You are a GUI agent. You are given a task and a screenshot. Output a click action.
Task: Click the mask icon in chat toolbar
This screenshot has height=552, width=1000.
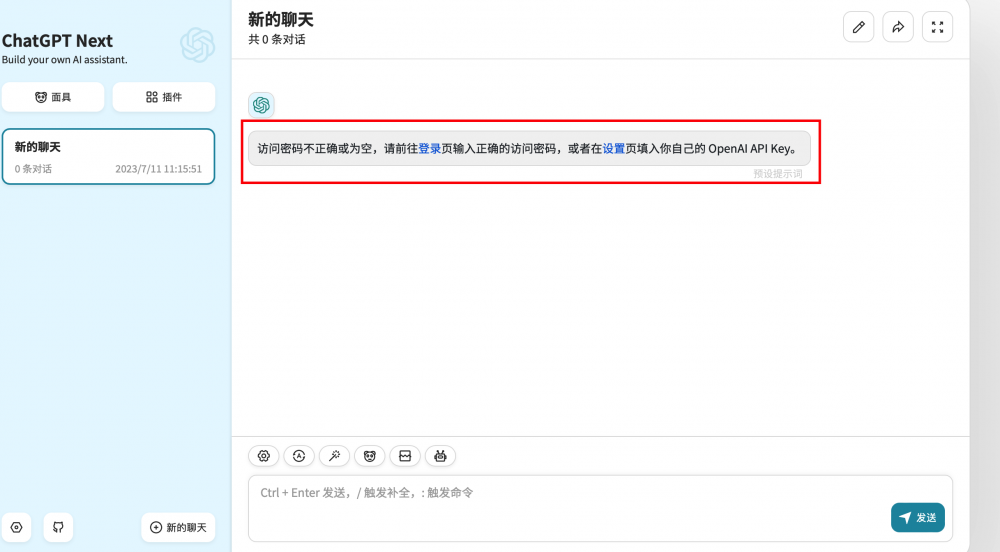coord(370,456)
